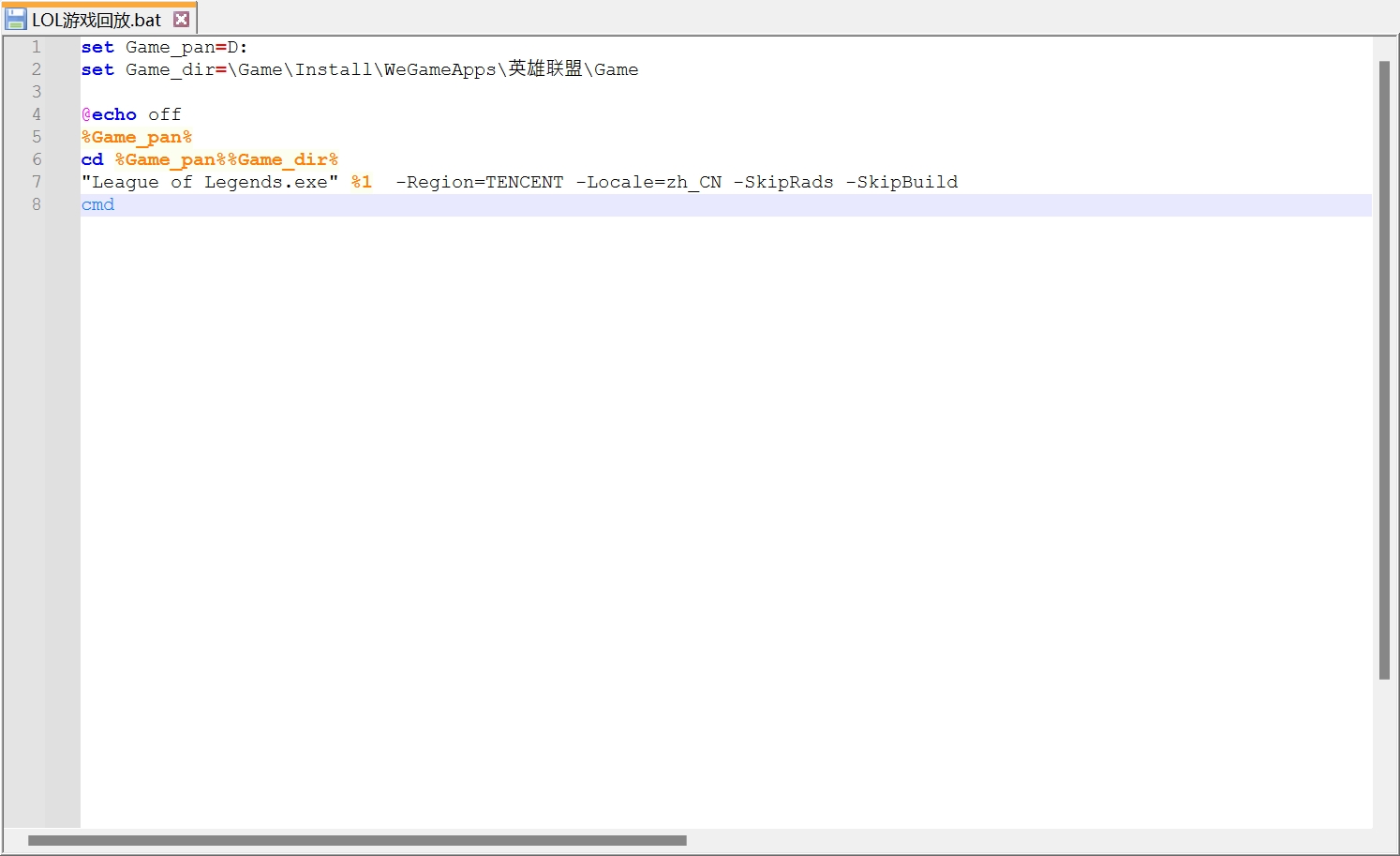Click the -Region=TENCENT argument
1400x856 pixels.
coord(480,182)
